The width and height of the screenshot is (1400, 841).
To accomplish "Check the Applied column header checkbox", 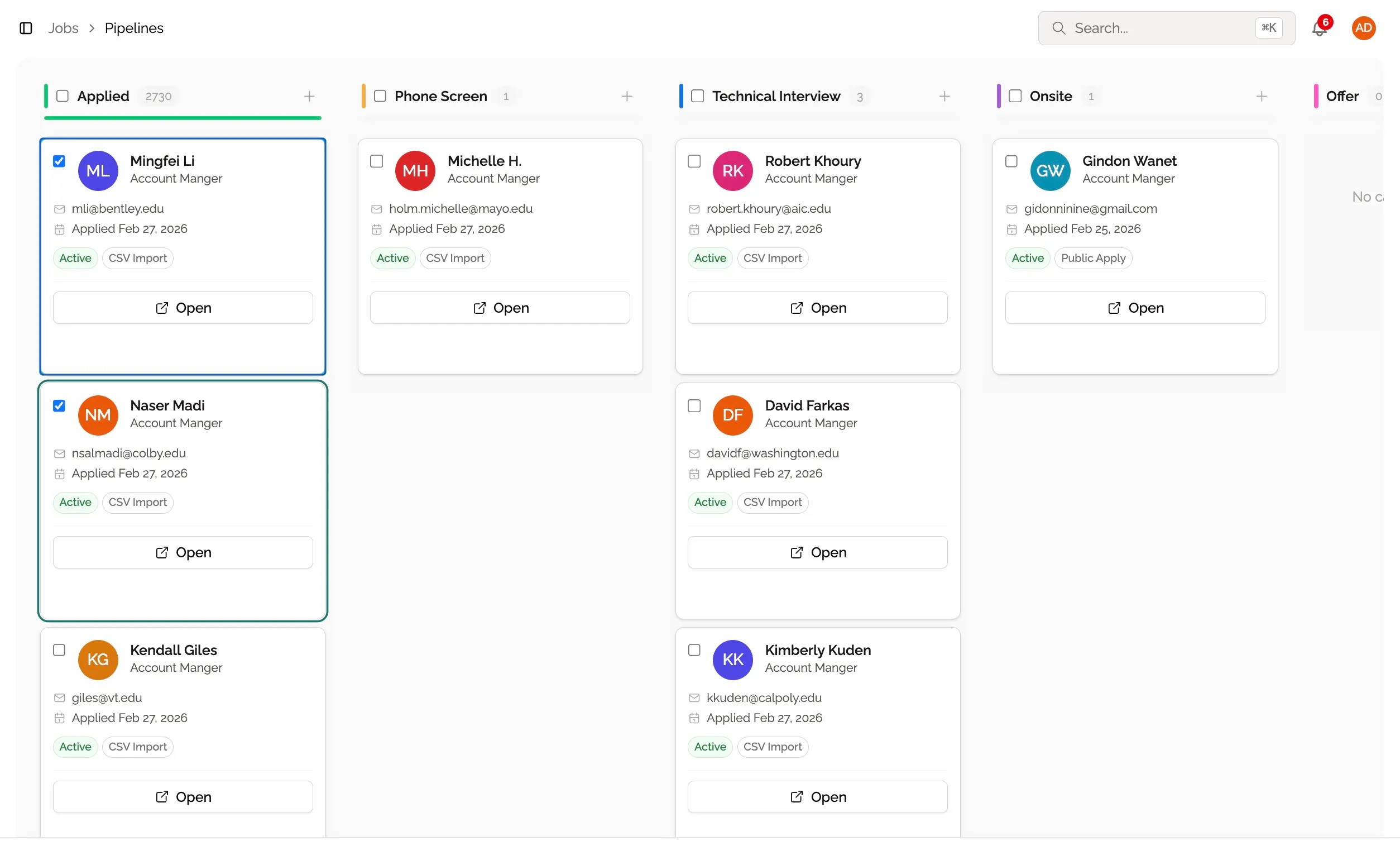I will click(x=64, y=96).
